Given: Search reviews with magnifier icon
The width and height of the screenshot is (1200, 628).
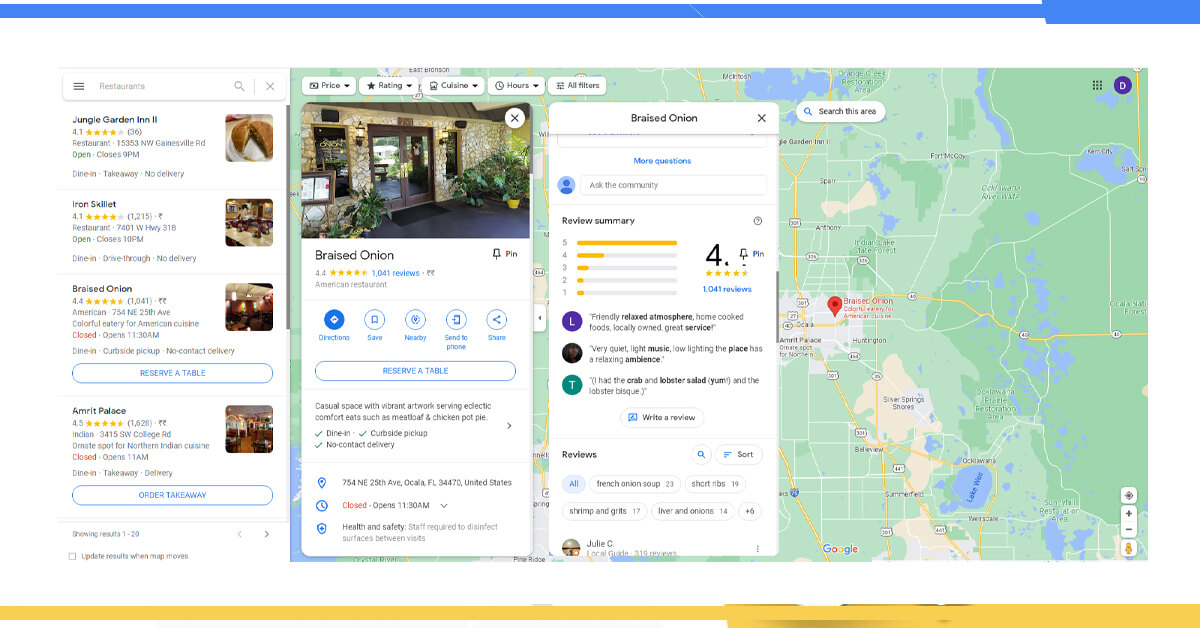Looking at the screenshot, I should tap(701, 454).
